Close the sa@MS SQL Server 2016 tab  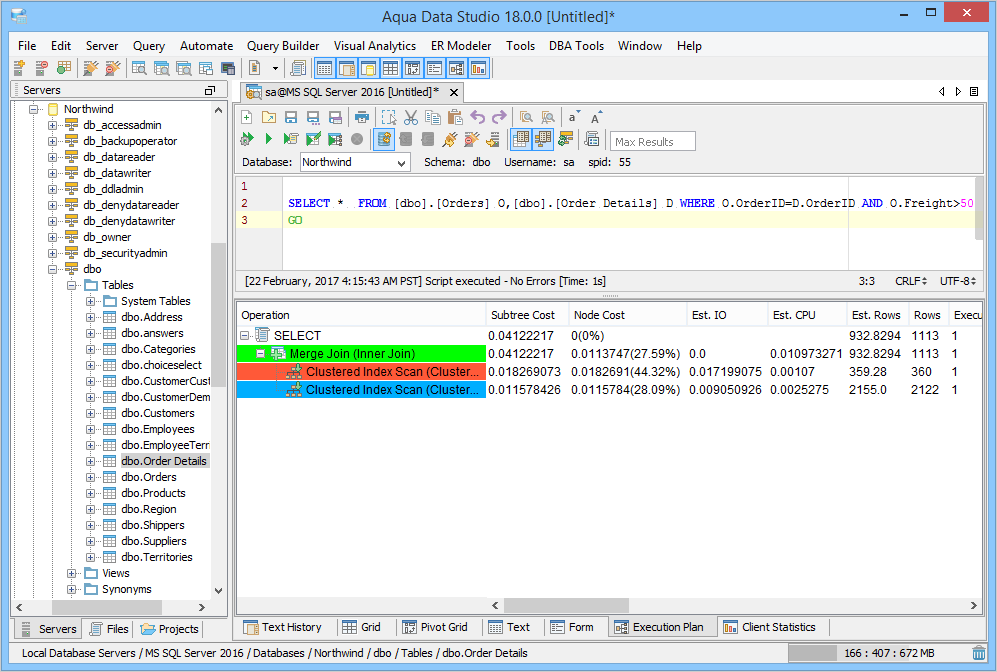(x=454, y=92)
